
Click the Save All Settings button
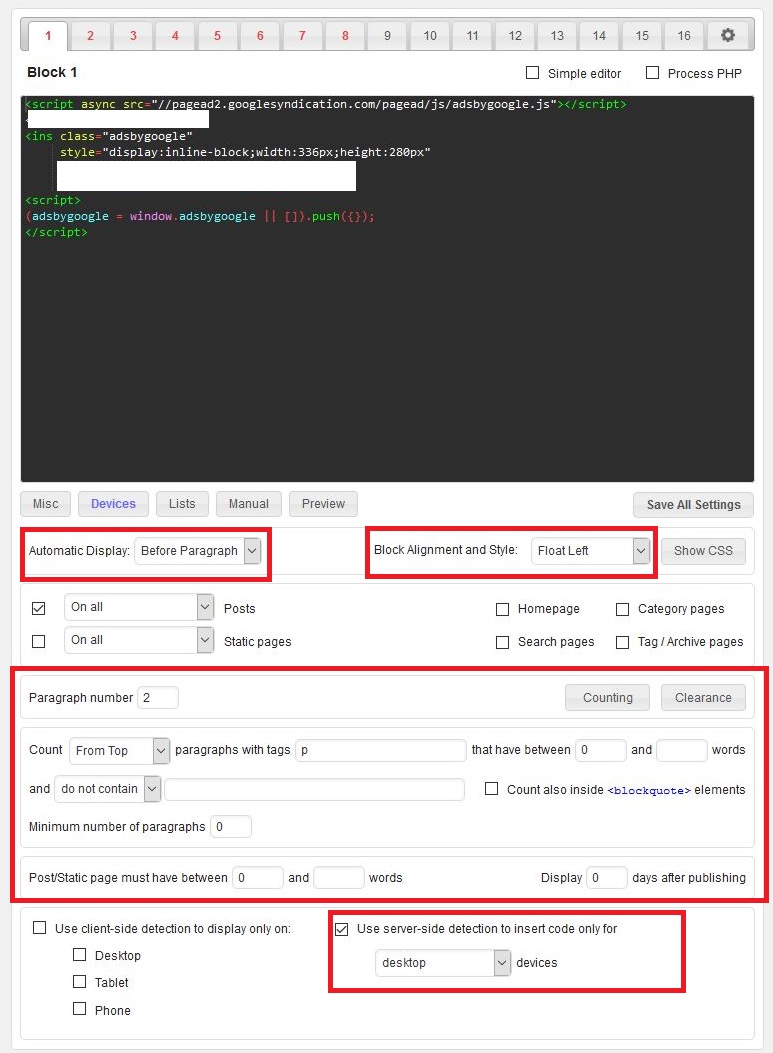coord(693,505)
